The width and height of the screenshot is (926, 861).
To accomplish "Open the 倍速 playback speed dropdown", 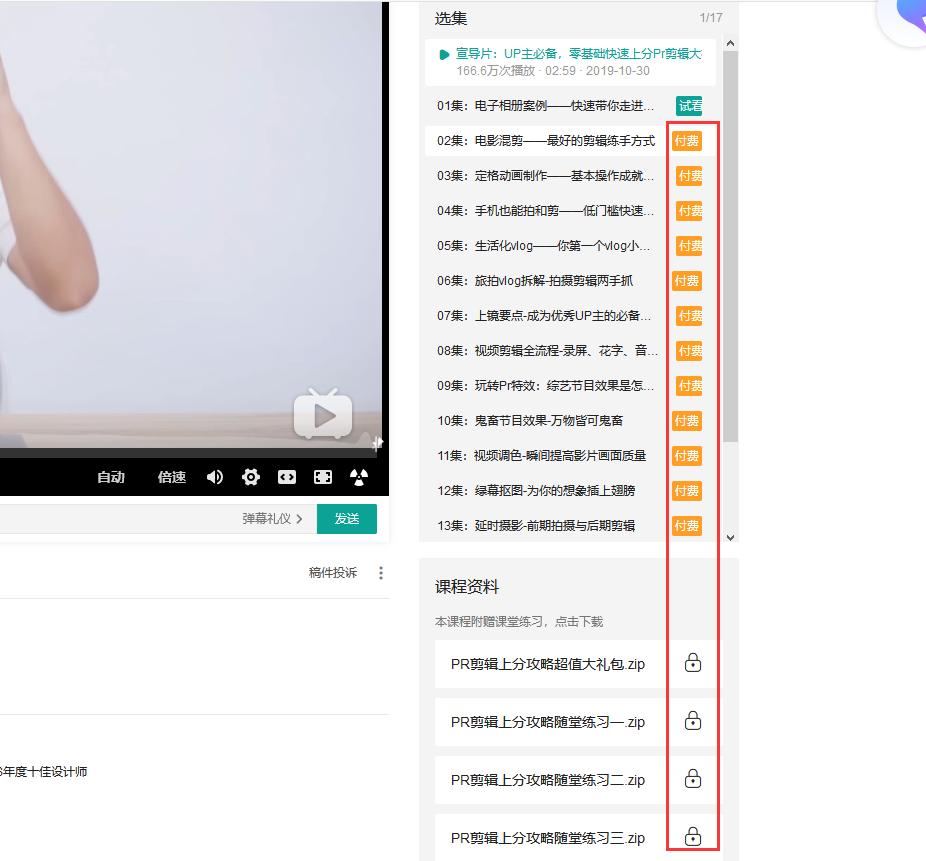I will [x=171, y=477].
